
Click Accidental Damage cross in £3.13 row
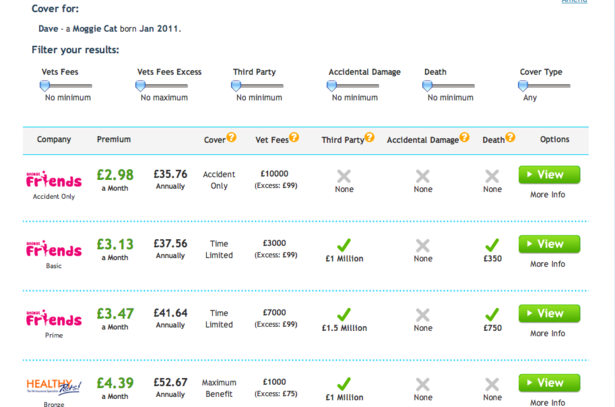point(423,246)
